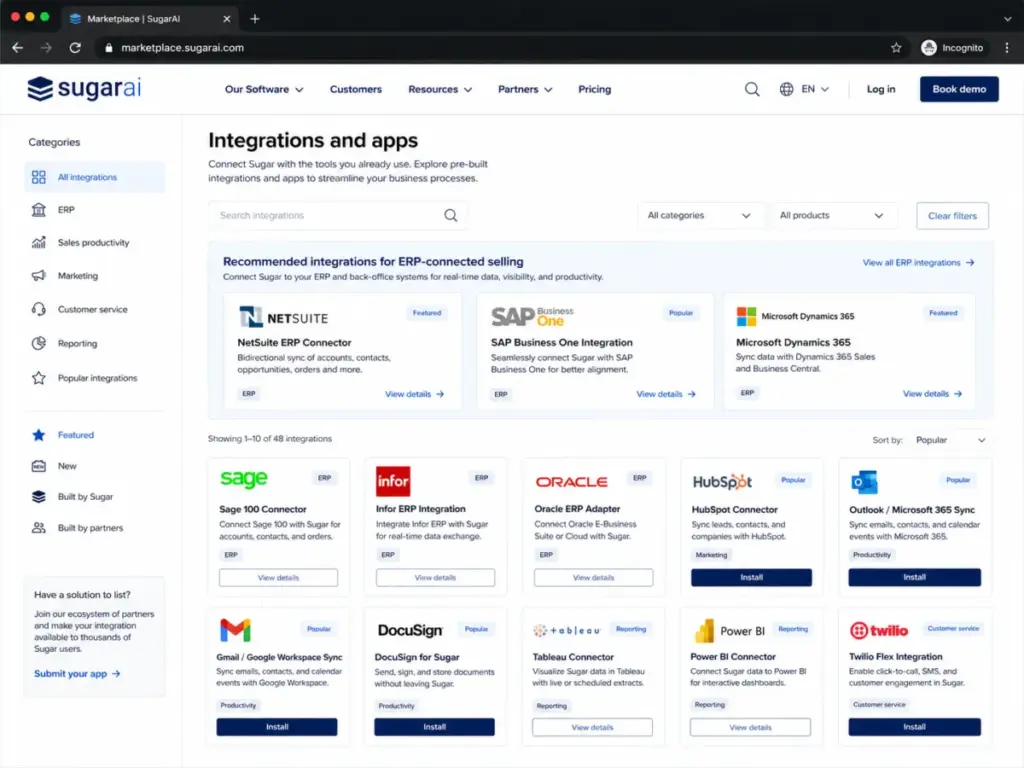Click the Twilio logo
The image size is (1024, 768).
pos(878,630)
